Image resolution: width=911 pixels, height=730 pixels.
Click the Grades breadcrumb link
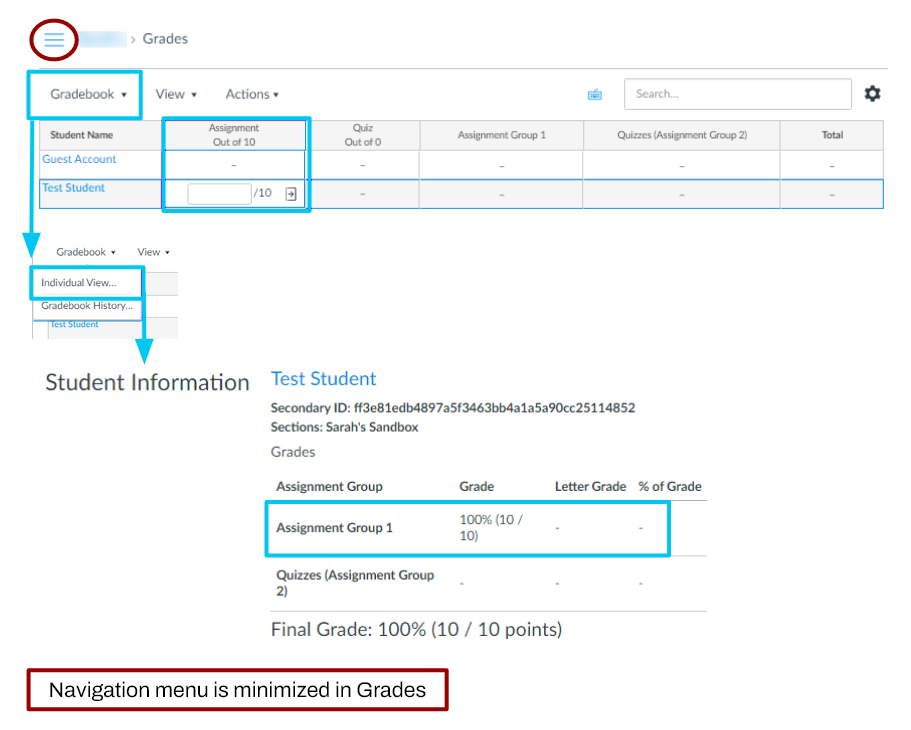165,39
